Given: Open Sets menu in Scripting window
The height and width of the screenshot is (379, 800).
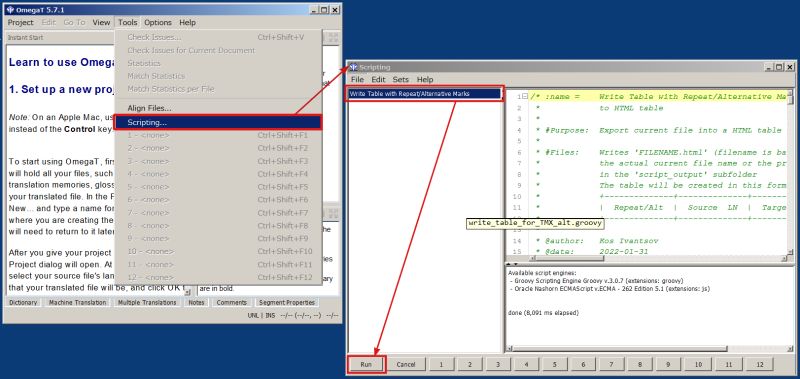Looking at the screenshot, I should [401, 80].
